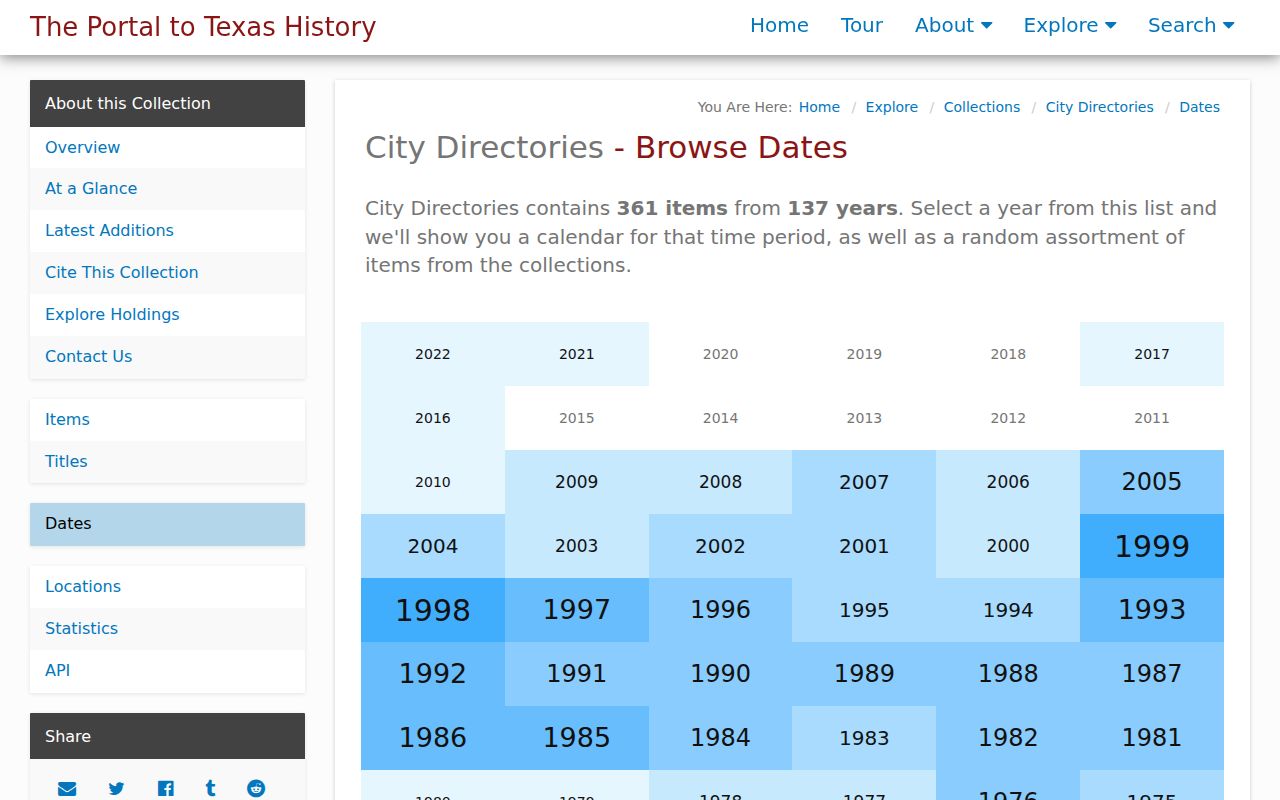Select the year 1990 tile
The image size is (1280, 800).
point(720,674)
